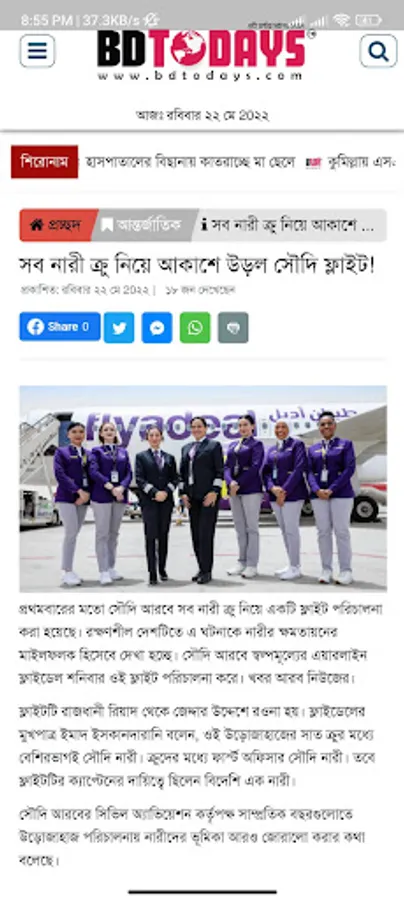Tap the Wi-Fi status bar icon
This screenshot has height=900, width=404.
[x=341, y=20]
